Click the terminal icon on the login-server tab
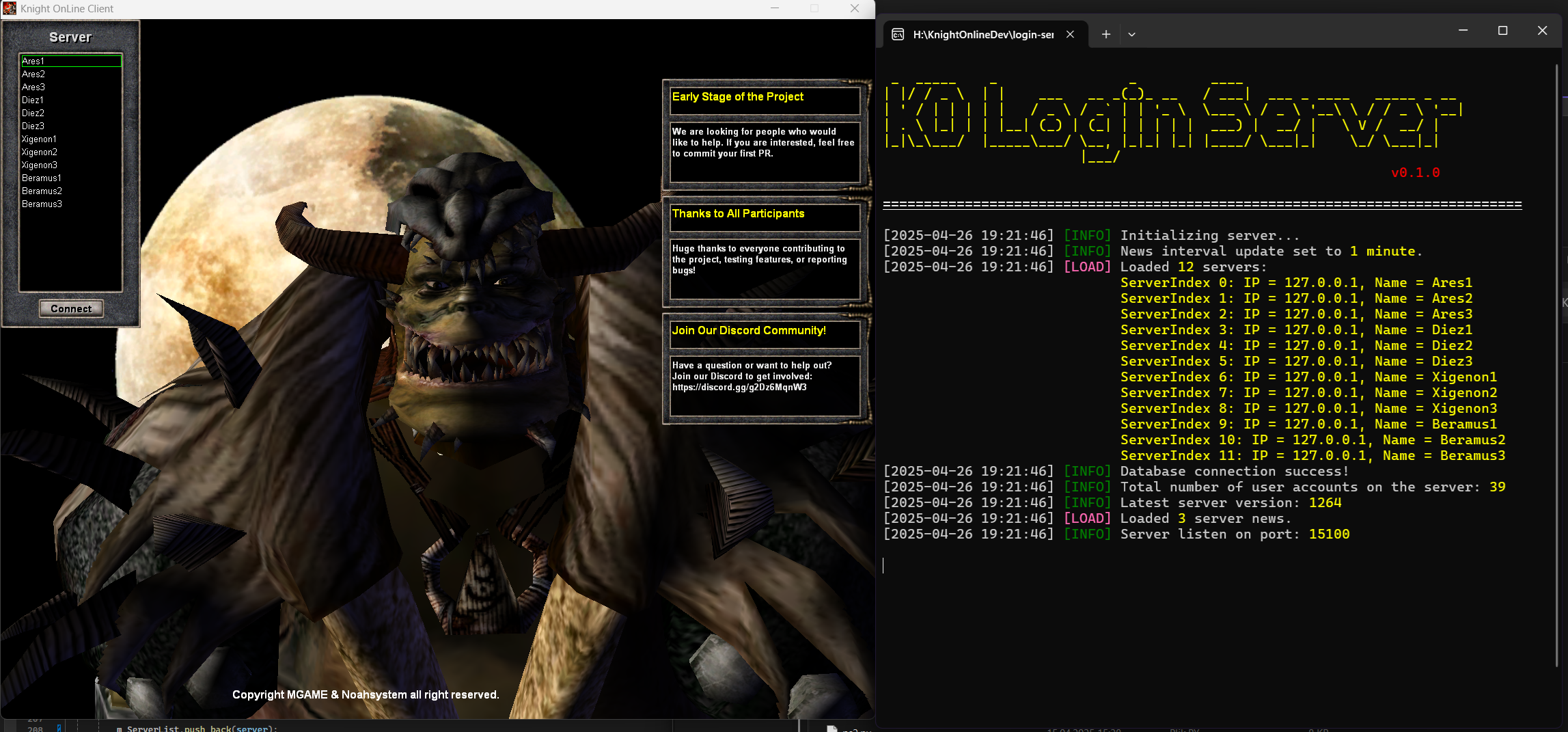The height and width of the screenshot is (732, 1568). click(x=898, y=34)
